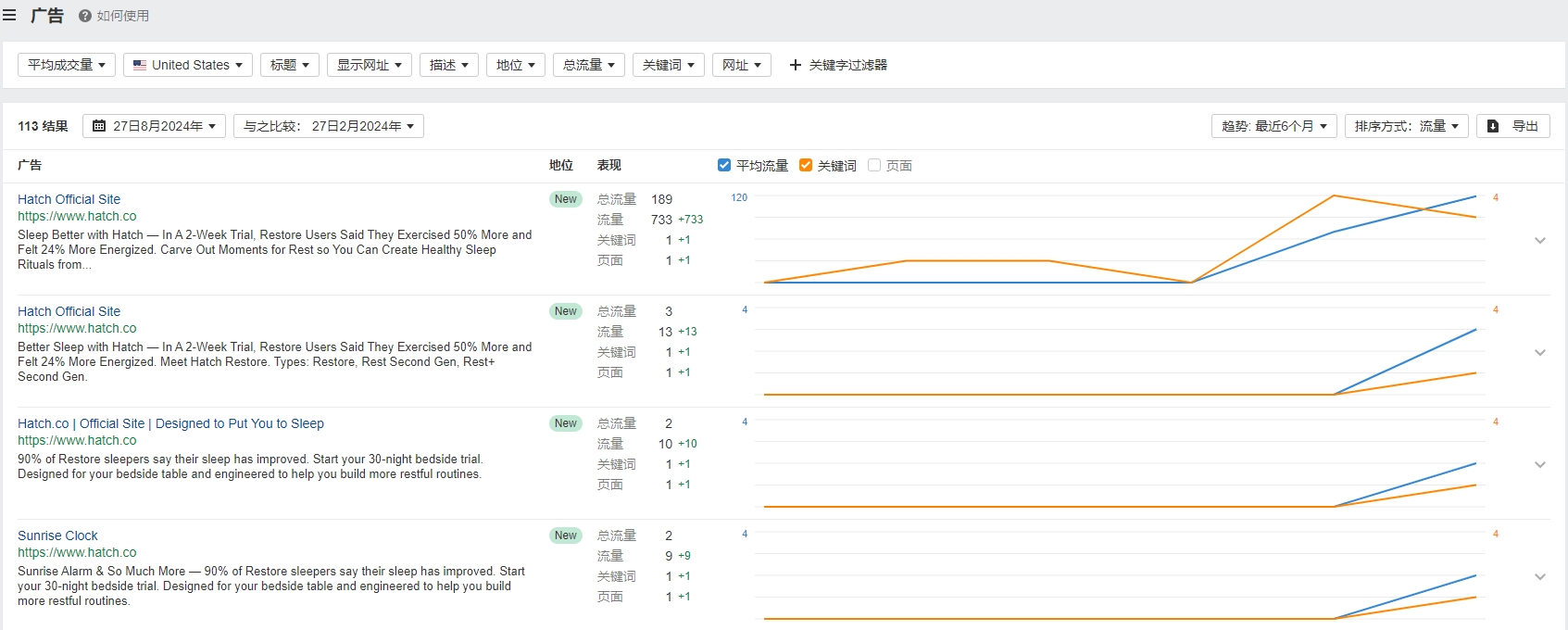1568x630 pixels.
Task: Click the +13 traffic change value
Action: [687, 332]
